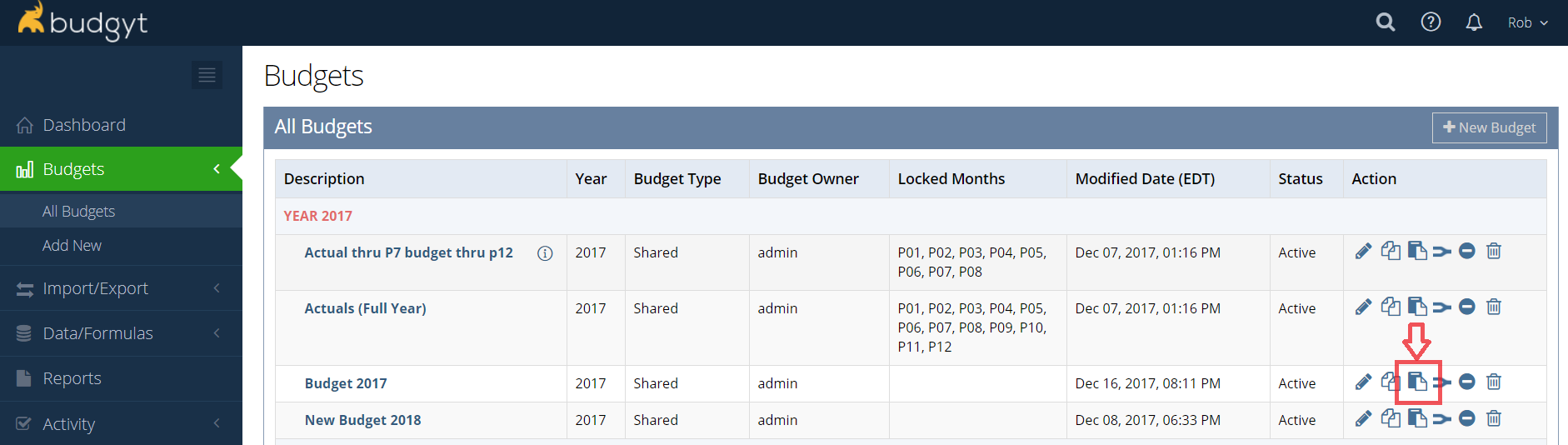Click the highlighted paste icon for Budget 2017
The height and width of the screenshot is (445, 1568).
pos(1417,382)
